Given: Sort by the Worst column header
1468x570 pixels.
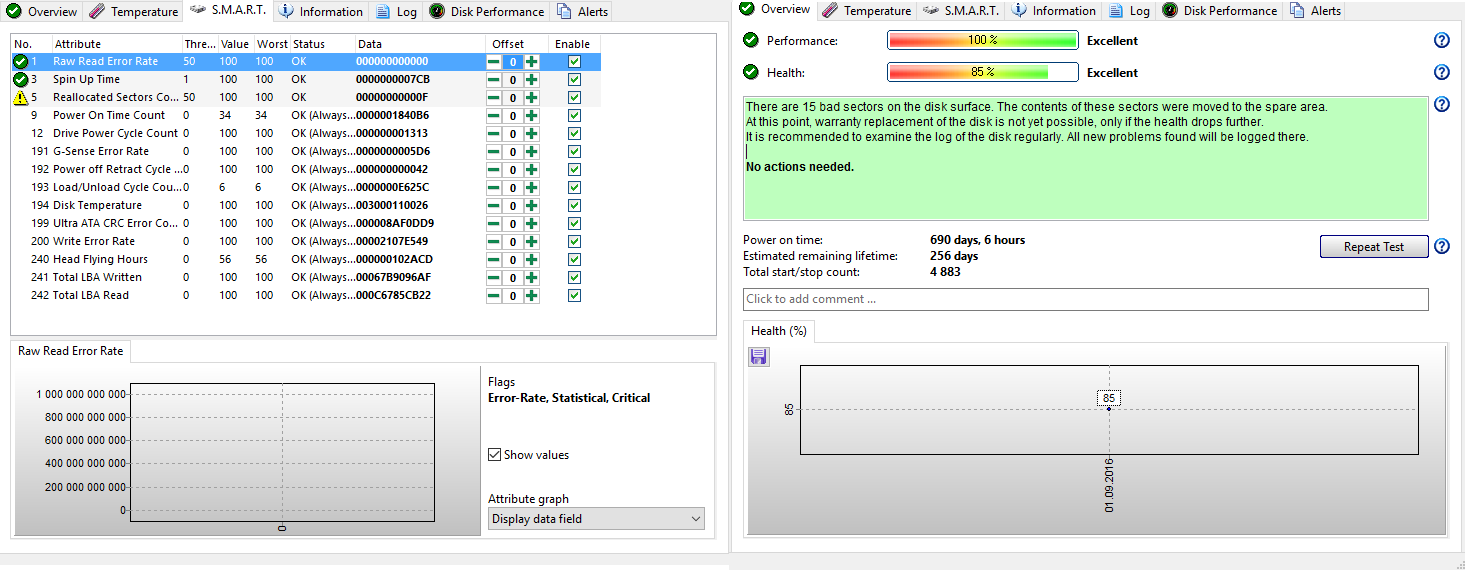Looking at the screenshot, I should pyautogui.click(x=271, y=44).
